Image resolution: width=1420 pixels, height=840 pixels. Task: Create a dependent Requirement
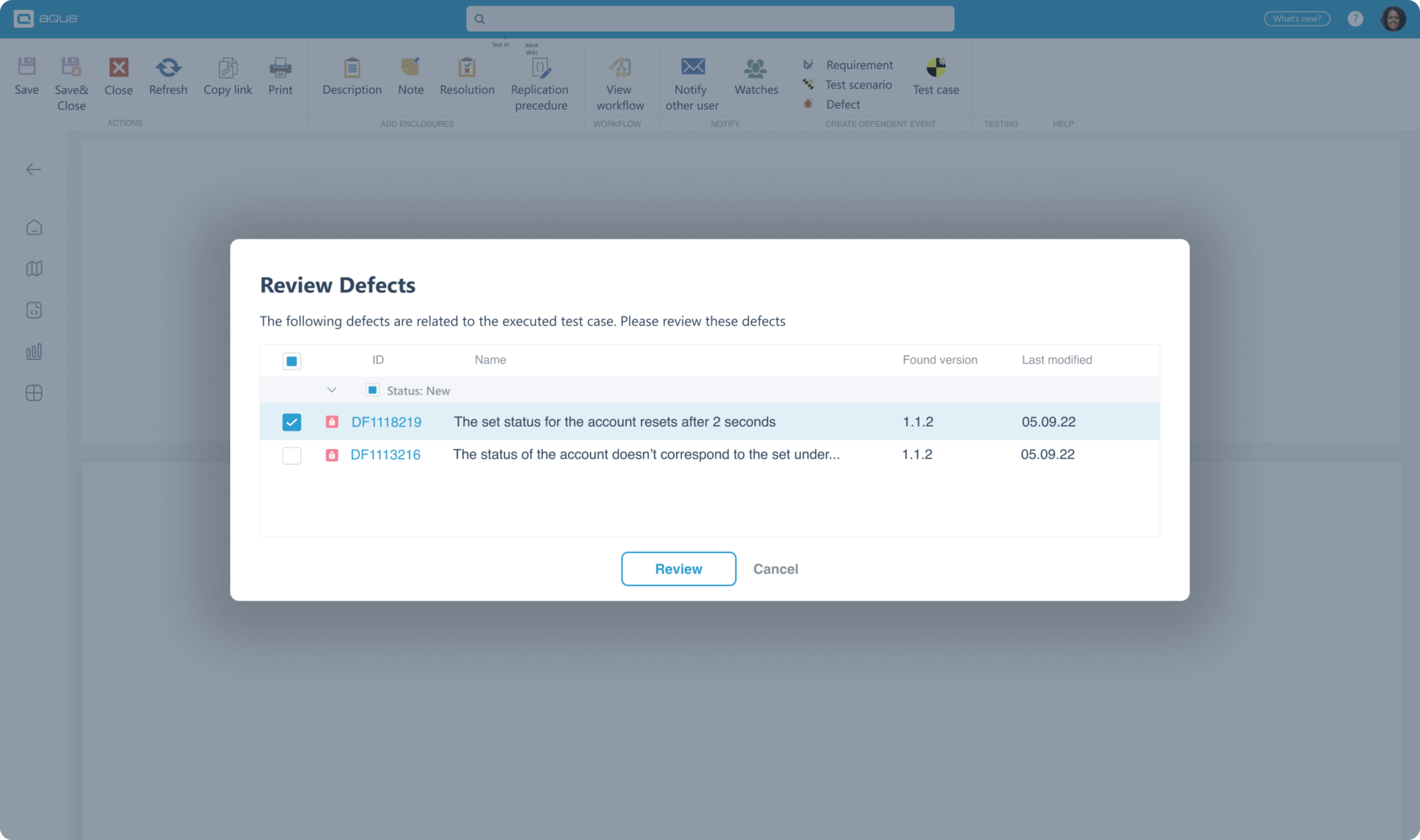tap(858, 64)
